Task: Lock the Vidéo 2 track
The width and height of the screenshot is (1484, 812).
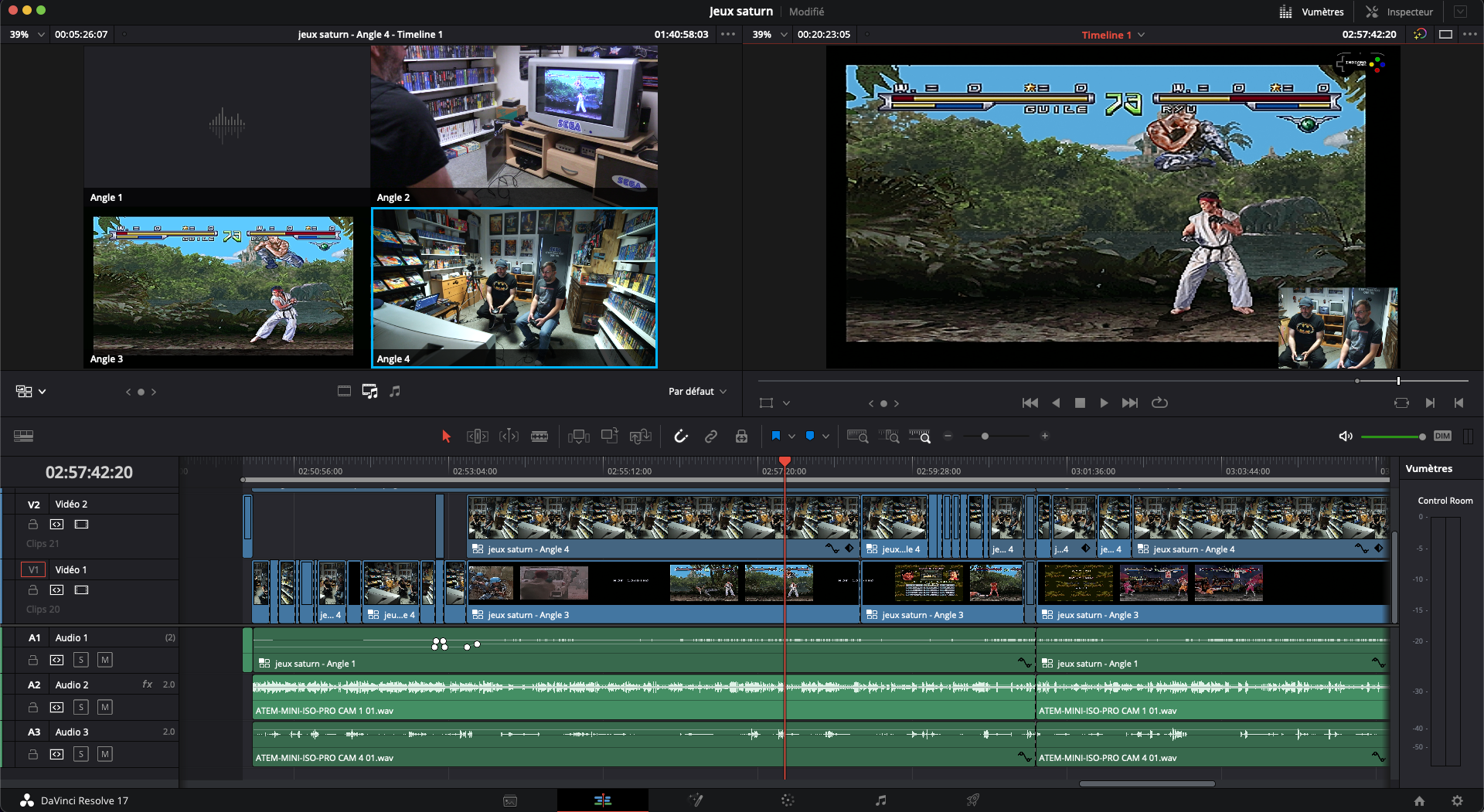Action: coord(33,525)
